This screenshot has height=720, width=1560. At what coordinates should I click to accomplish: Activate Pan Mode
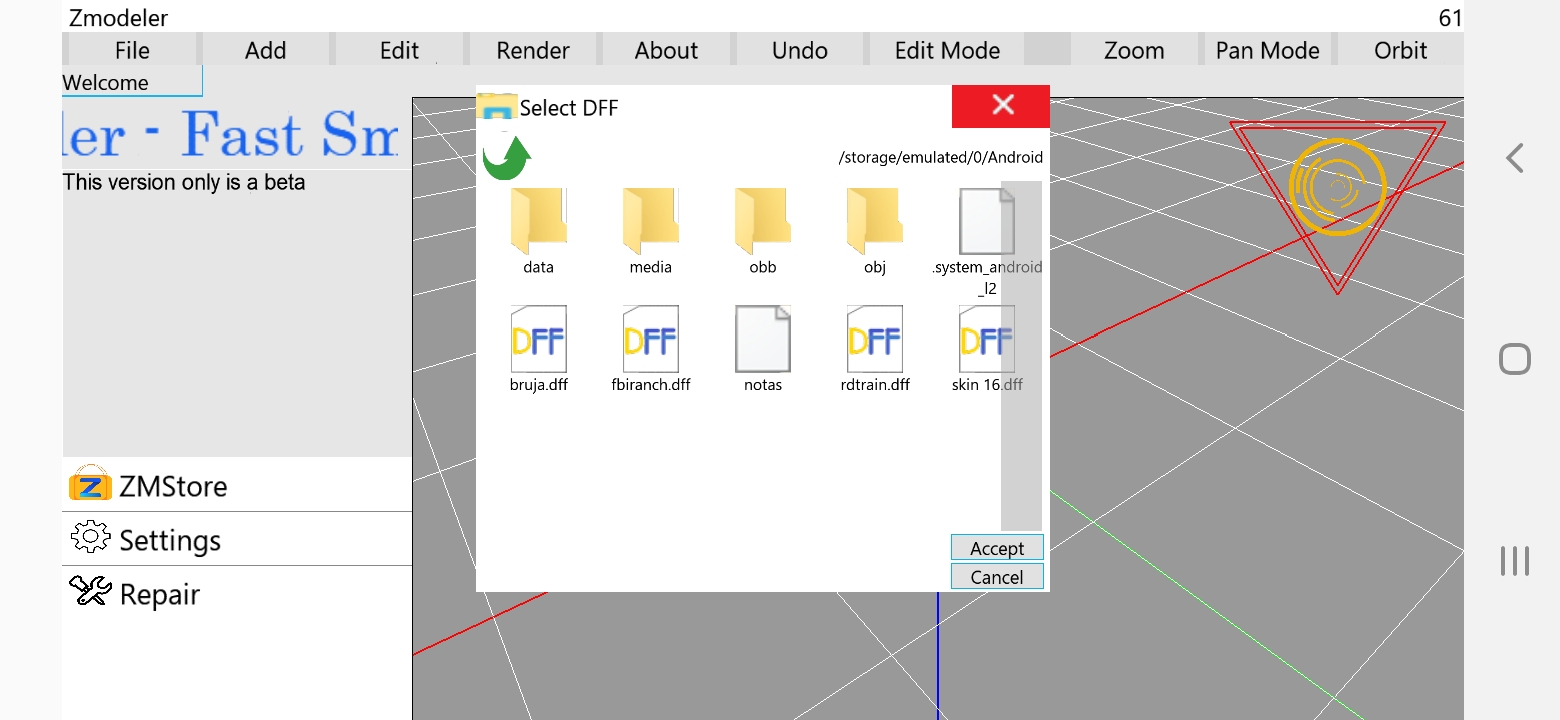coord(1268,50)
